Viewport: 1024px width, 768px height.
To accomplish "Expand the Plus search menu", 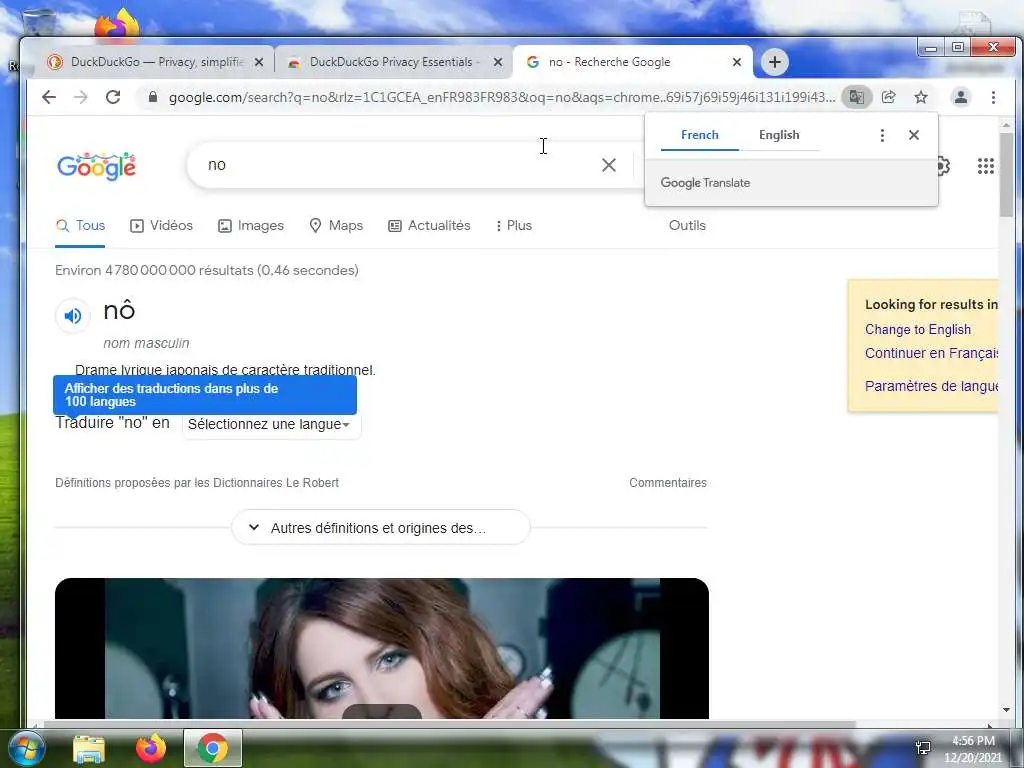I will [514, 226].
